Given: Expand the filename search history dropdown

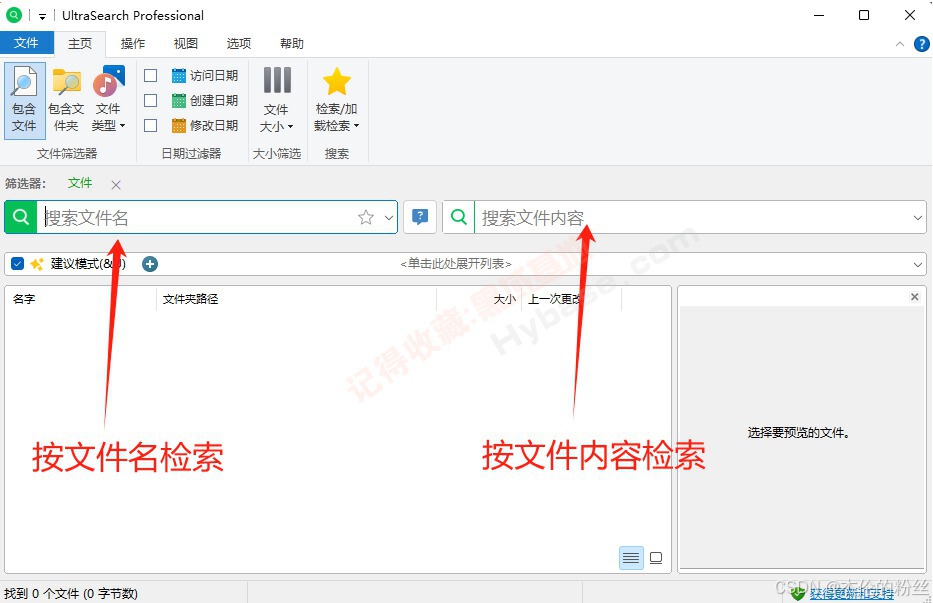Looking at the screenshot, I should click(389, 218).
